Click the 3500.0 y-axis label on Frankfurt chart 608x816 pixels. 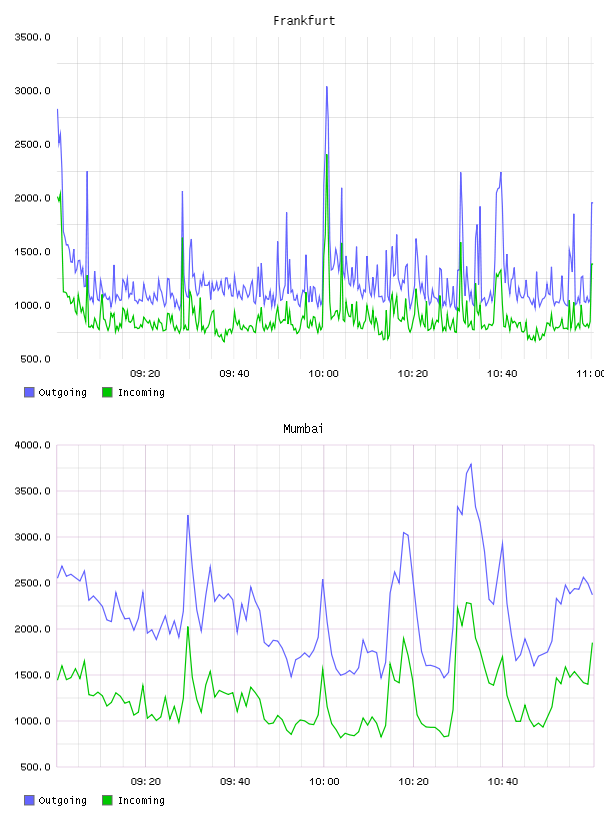[x=32, y=37]
